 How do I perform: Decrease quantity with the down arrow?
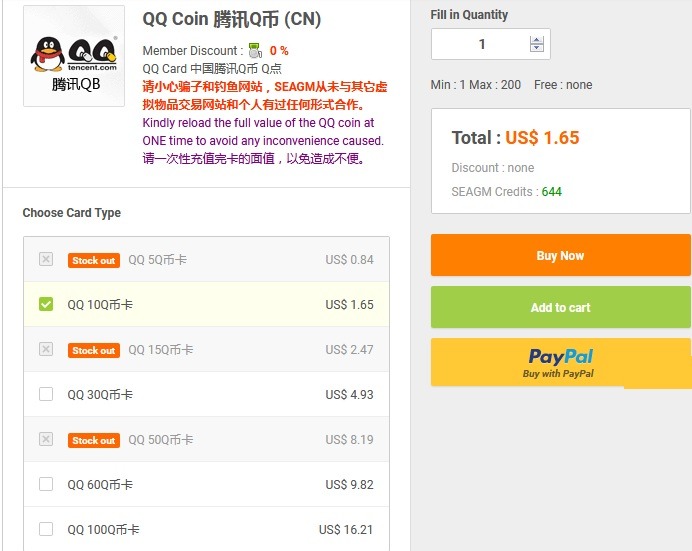coord(537,48)
